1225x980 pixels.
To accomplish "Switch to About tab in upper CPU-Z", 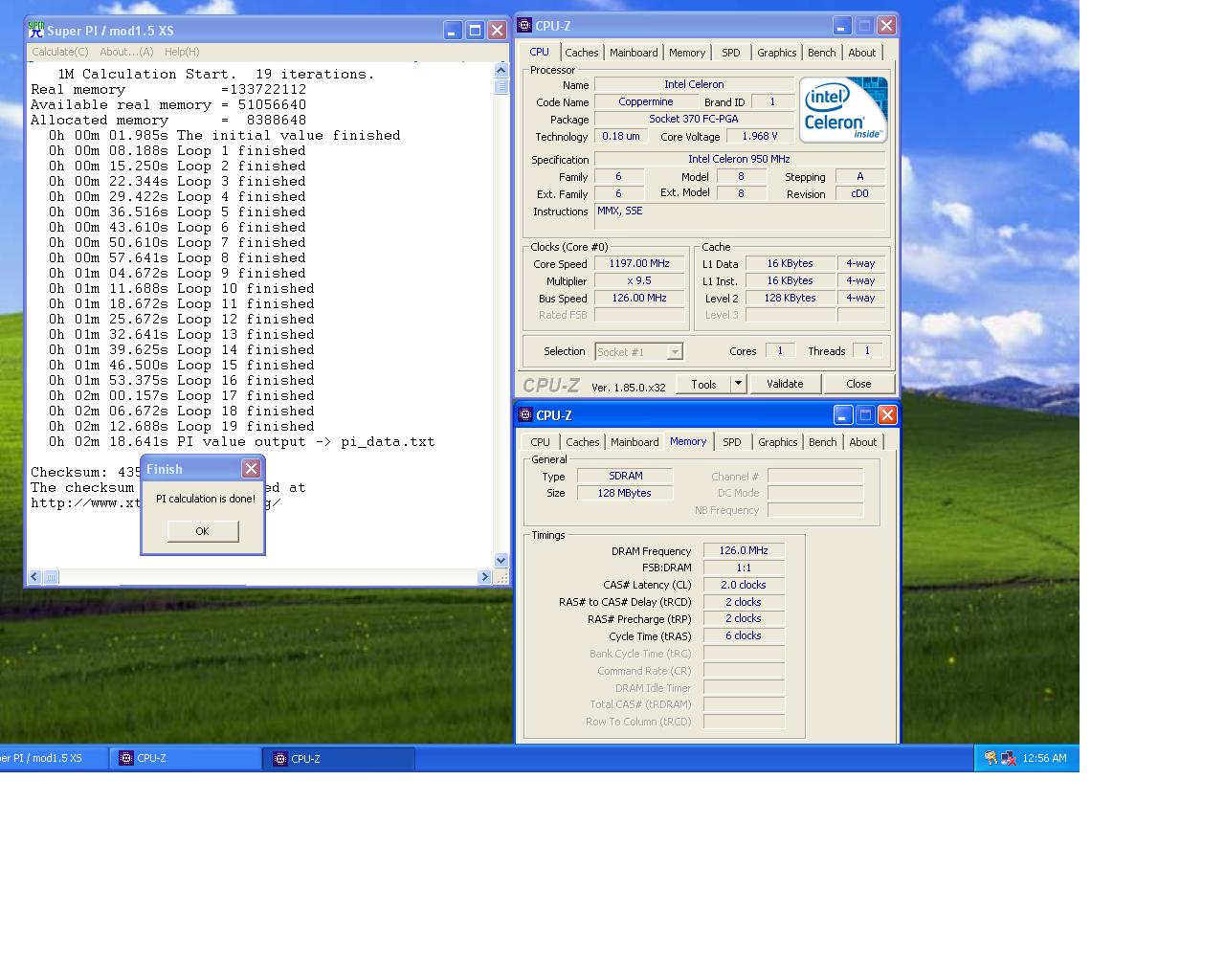I will coord(861,53).
